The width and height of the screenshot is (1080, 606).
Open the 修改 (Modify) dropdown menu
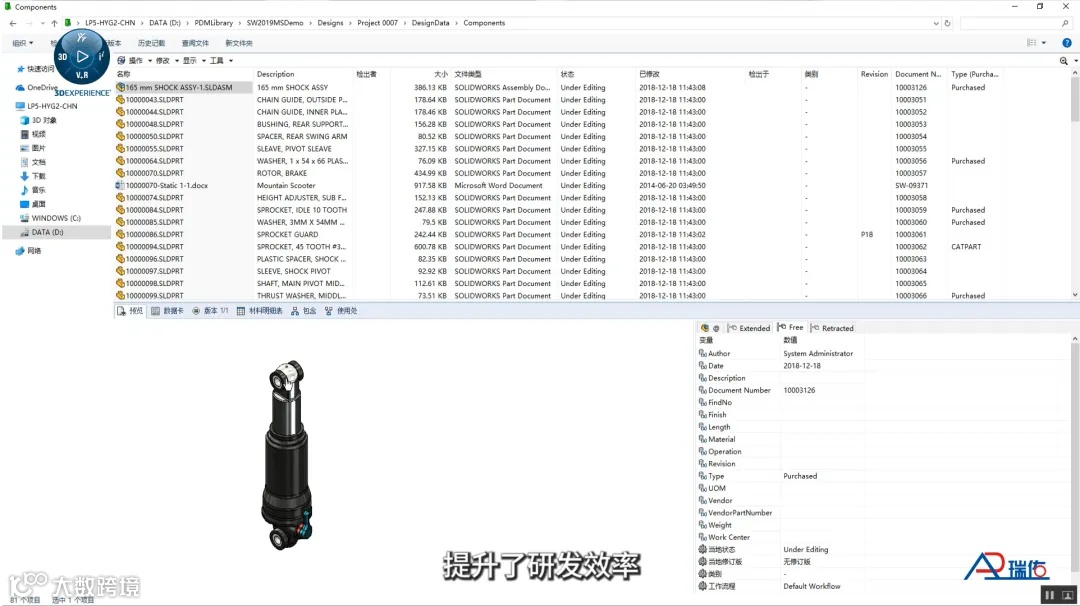click(167, 61)
